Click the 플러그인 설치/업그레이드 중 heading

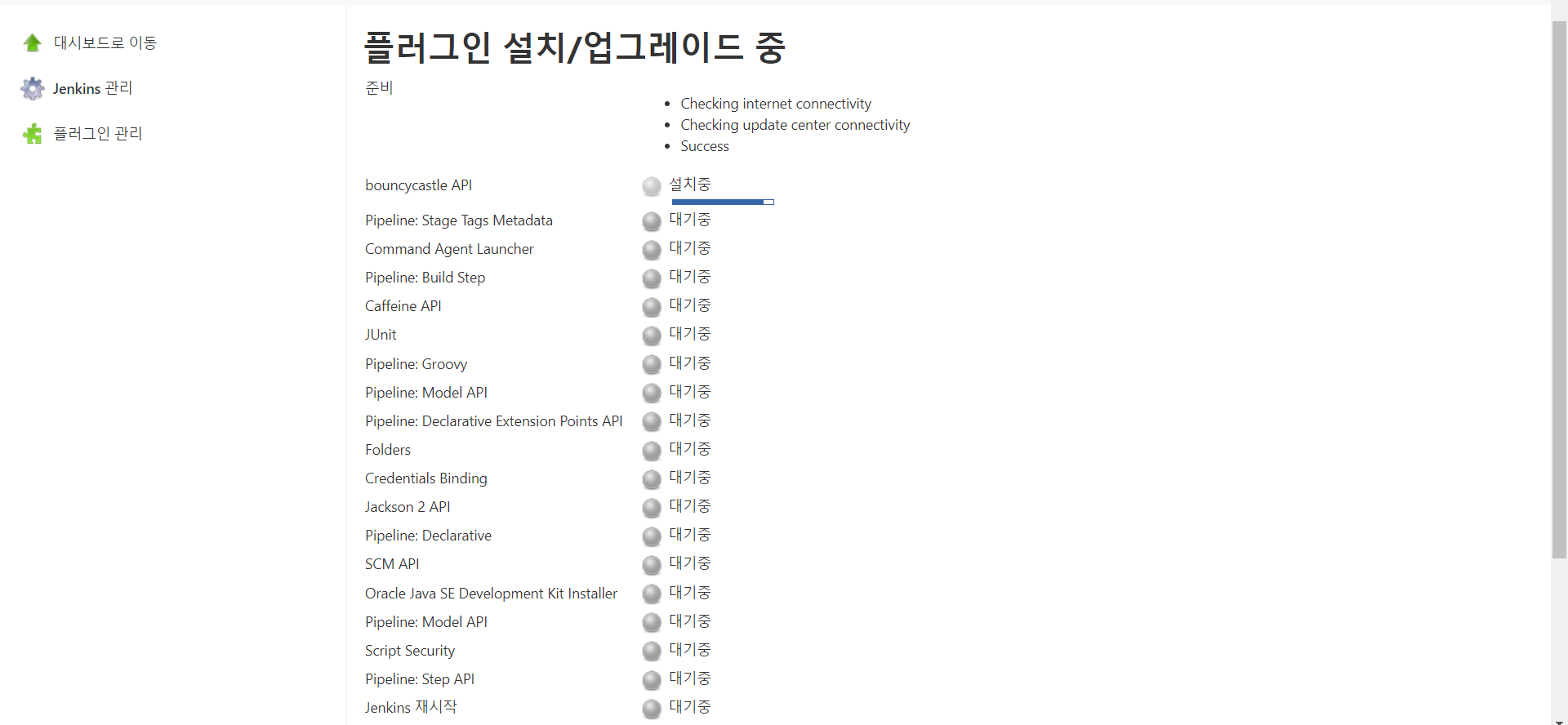pos(574,47)
